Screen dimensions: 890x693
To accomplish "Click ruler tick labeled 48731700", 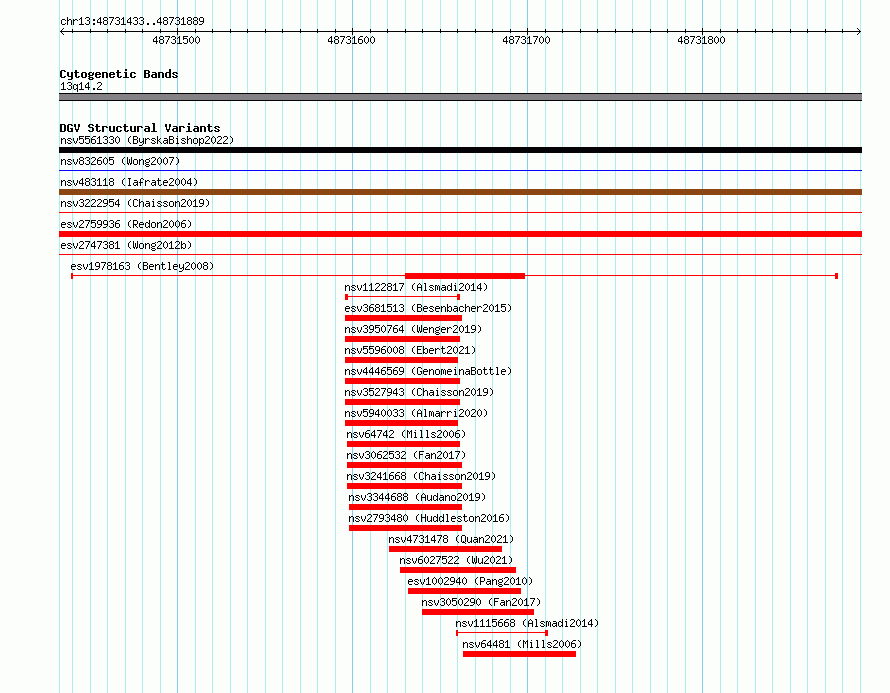I will [x=526, y=40].
